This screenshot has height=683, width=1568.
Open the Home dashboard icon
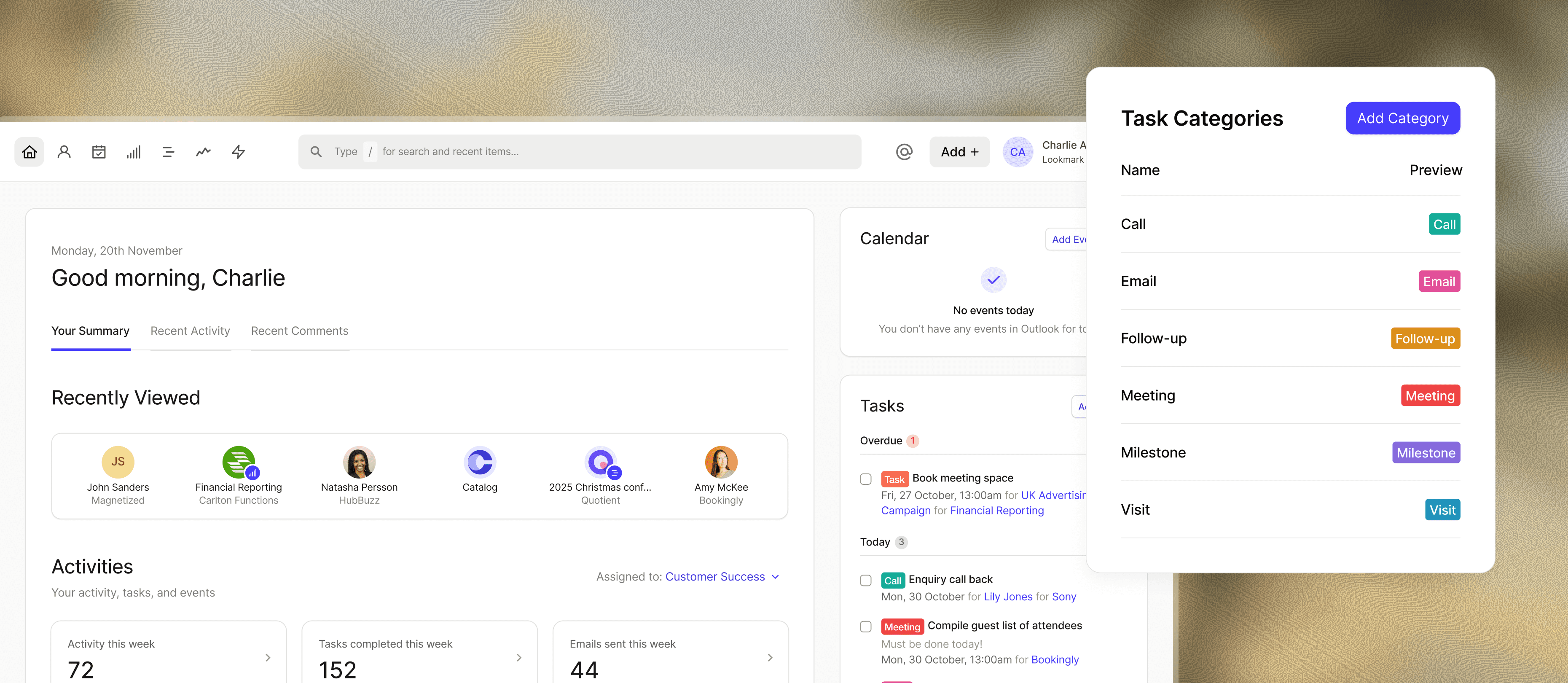pos(29,152)
